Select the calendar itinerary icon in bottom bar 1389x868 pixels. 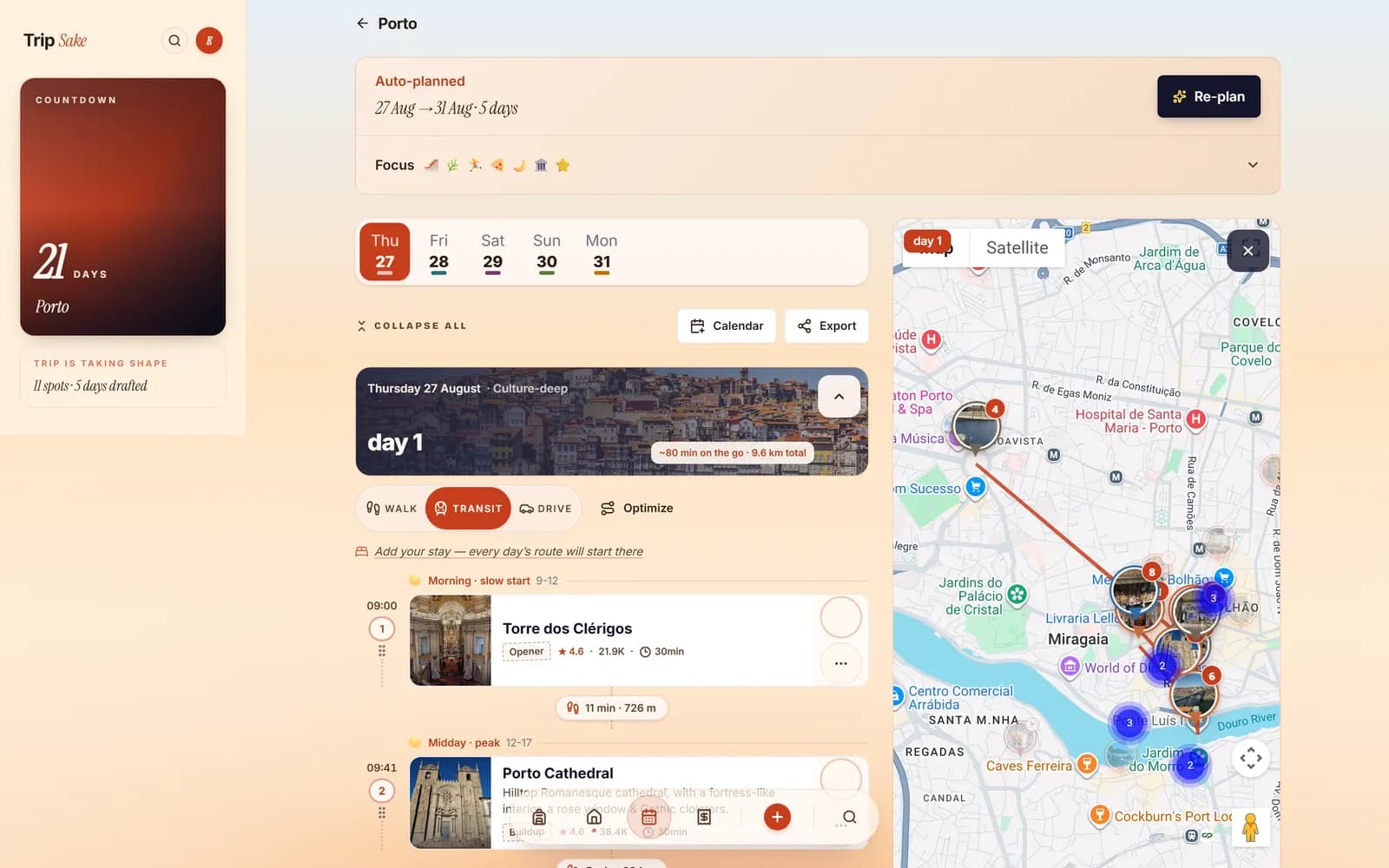[648, 817]
